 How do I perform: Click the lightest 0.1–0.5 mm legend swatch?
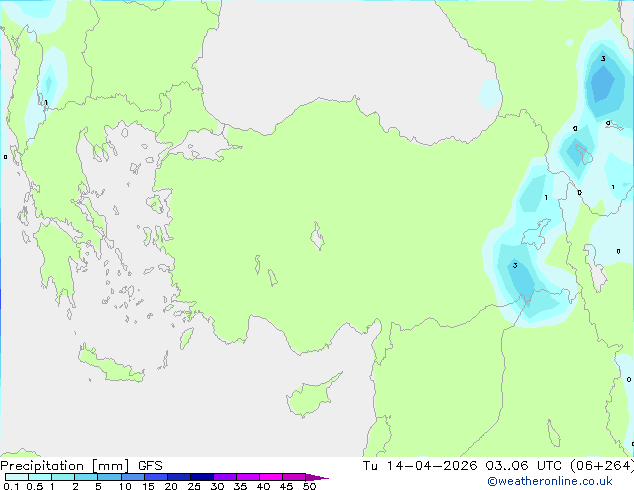pos(17,477)
